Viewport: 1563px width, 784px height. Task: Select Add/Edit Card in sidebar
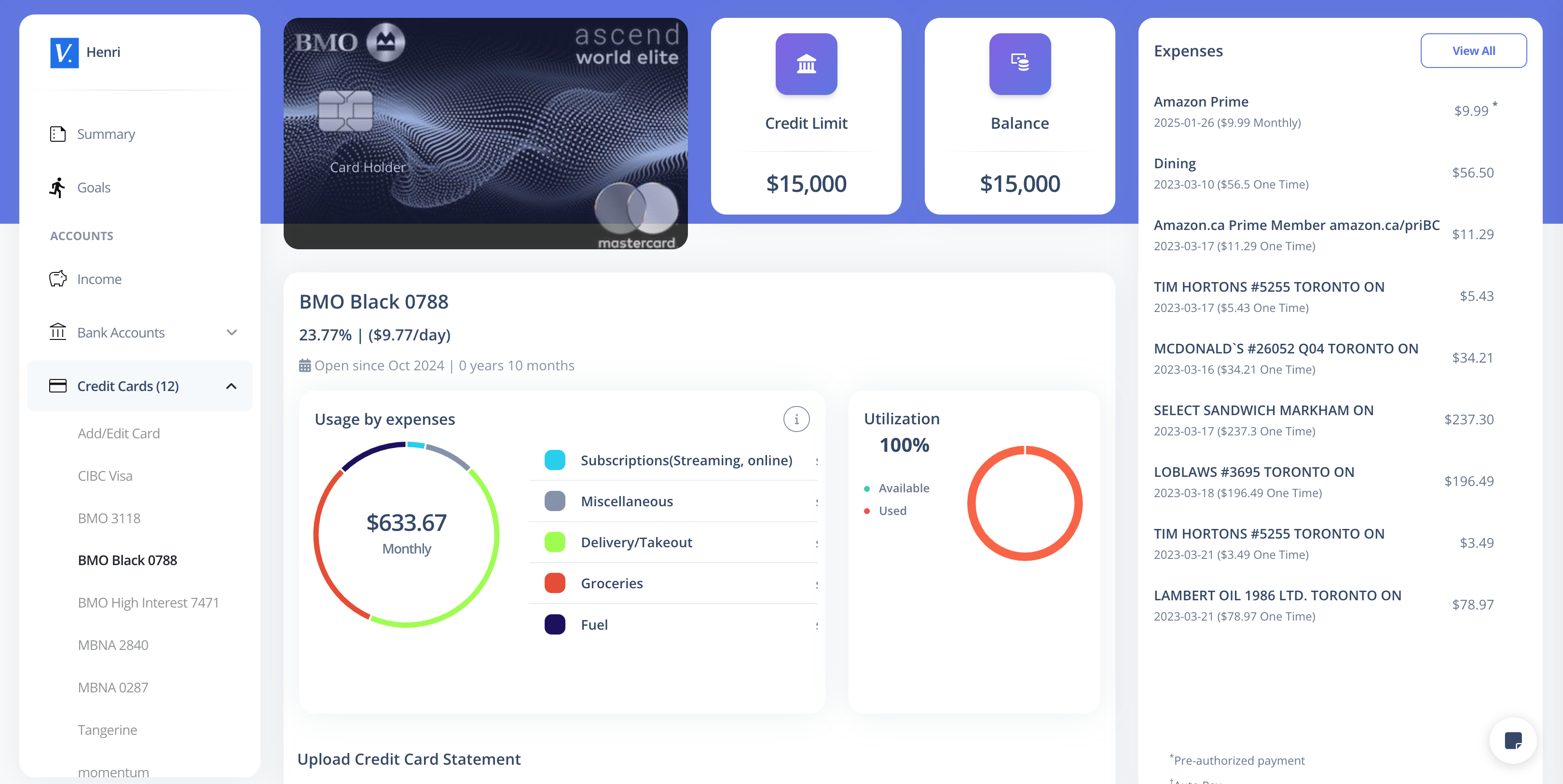click(x=119, y=433)
